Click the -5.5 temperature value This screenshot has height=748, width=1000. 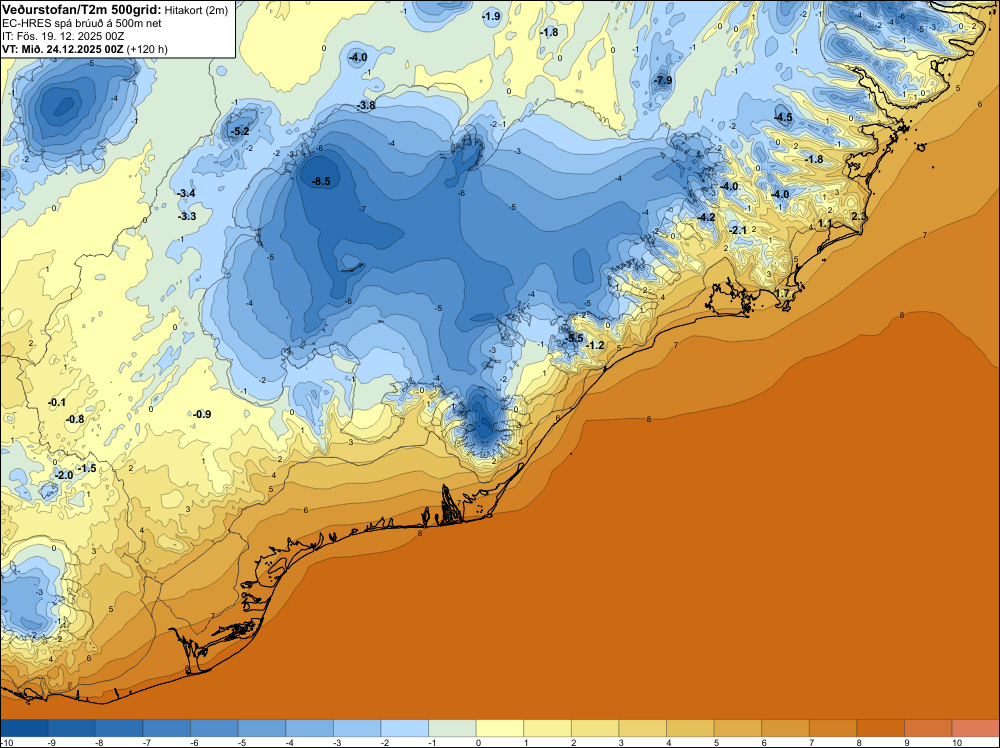[x=574, y=339]
